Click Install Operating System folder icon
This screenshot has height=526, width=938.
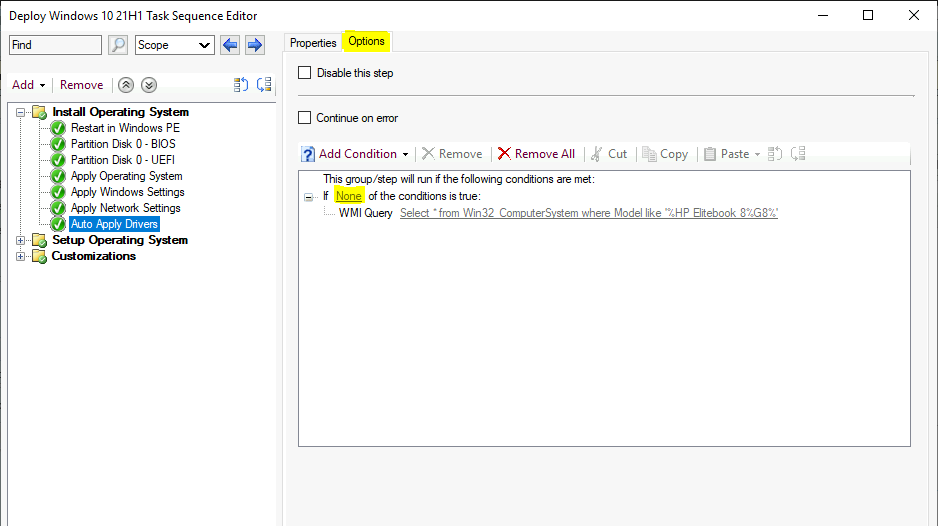[39, 112]
